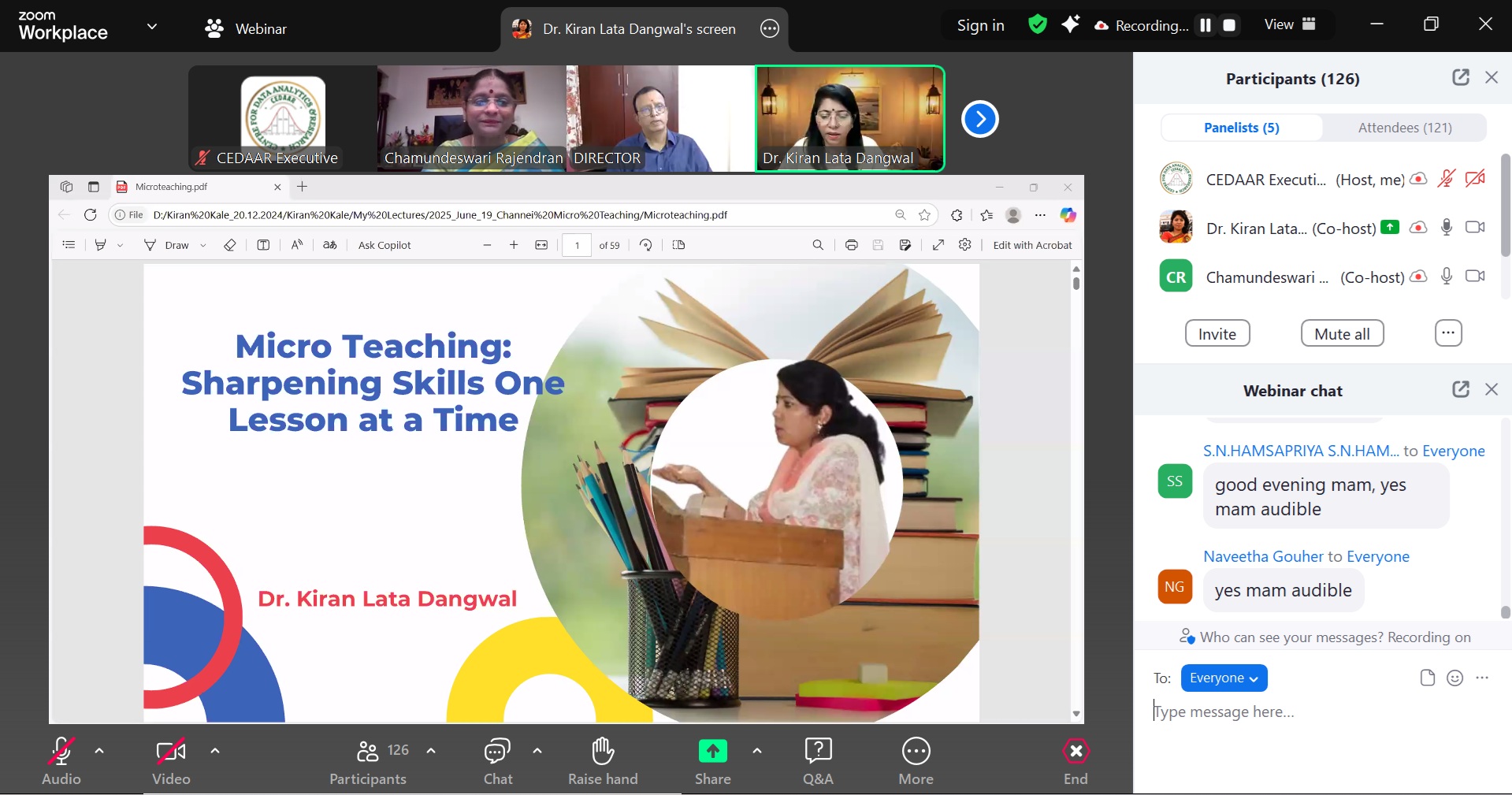
Task: Click the webinar chat scrollbar
Action: click(1505, 611)
